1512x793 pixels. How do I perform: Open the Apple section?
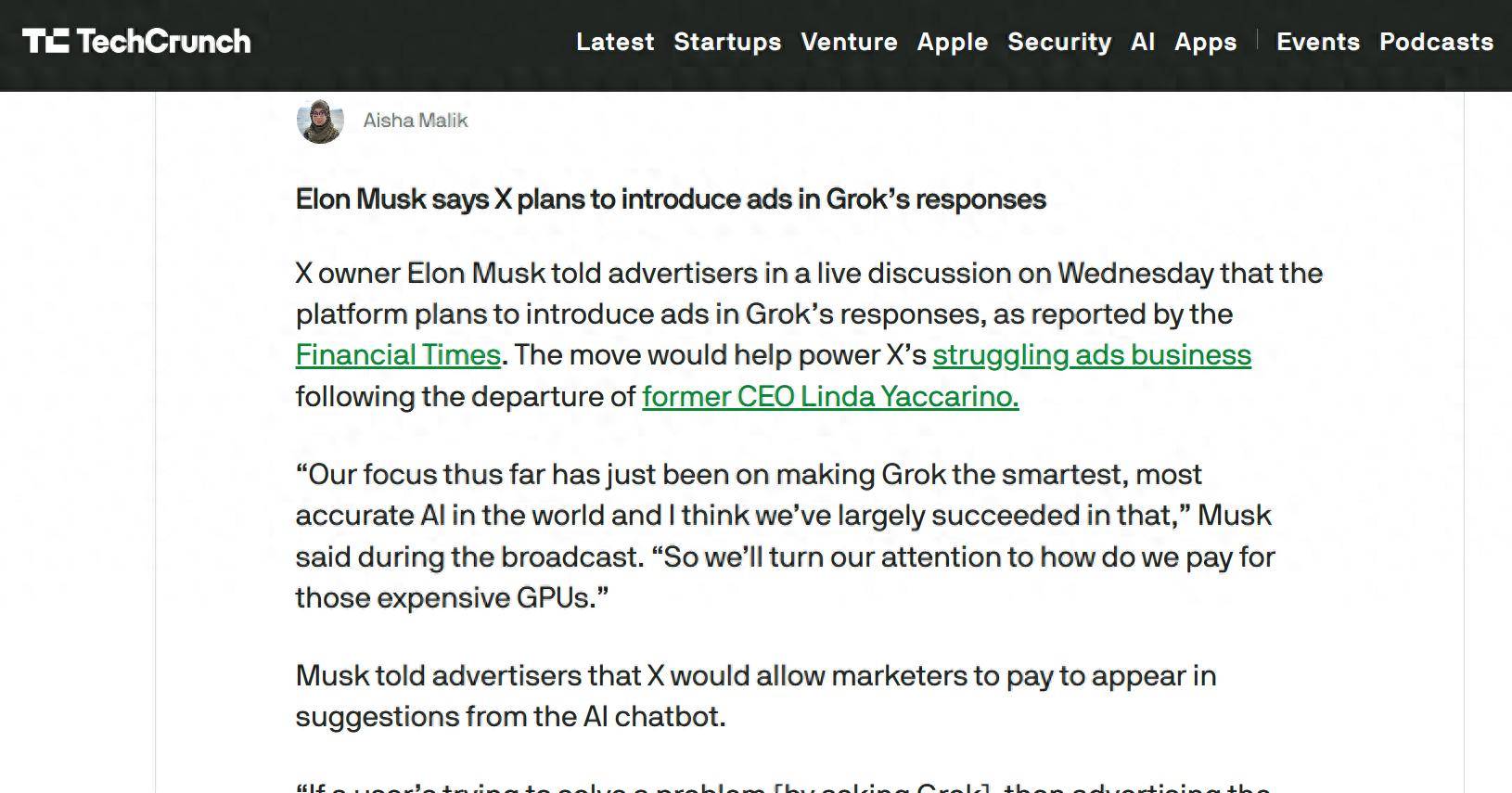click(953, 42)
